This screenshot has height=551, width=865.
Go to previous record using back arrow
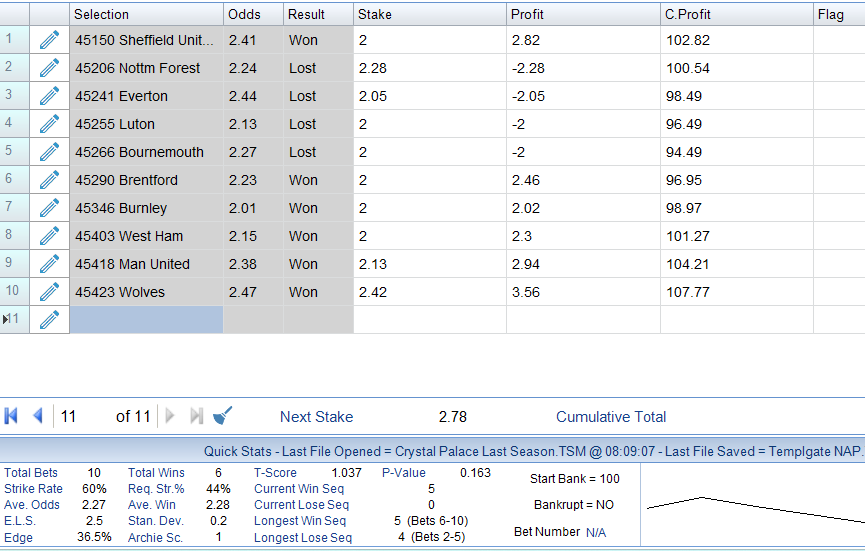pyautogui.click(x=38, y=416)
